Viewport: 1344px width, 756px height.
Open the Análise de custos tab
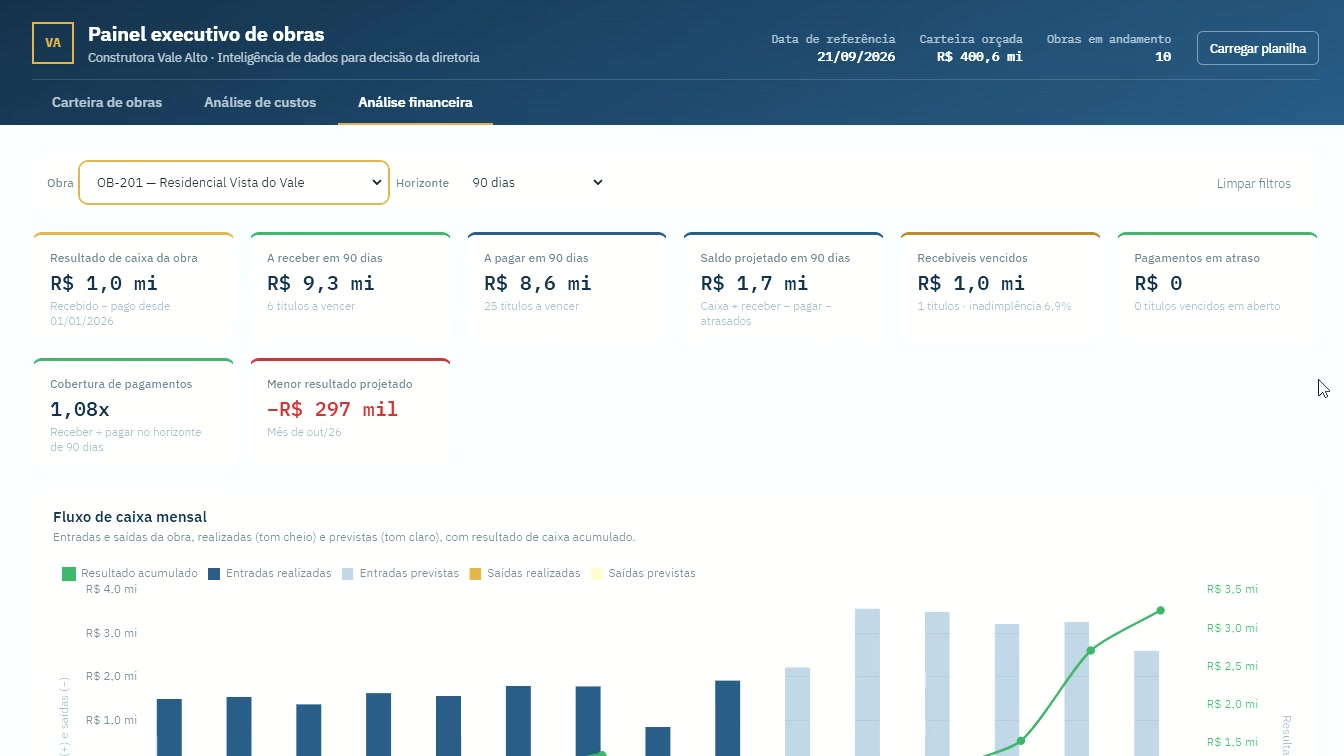(260, 102)
